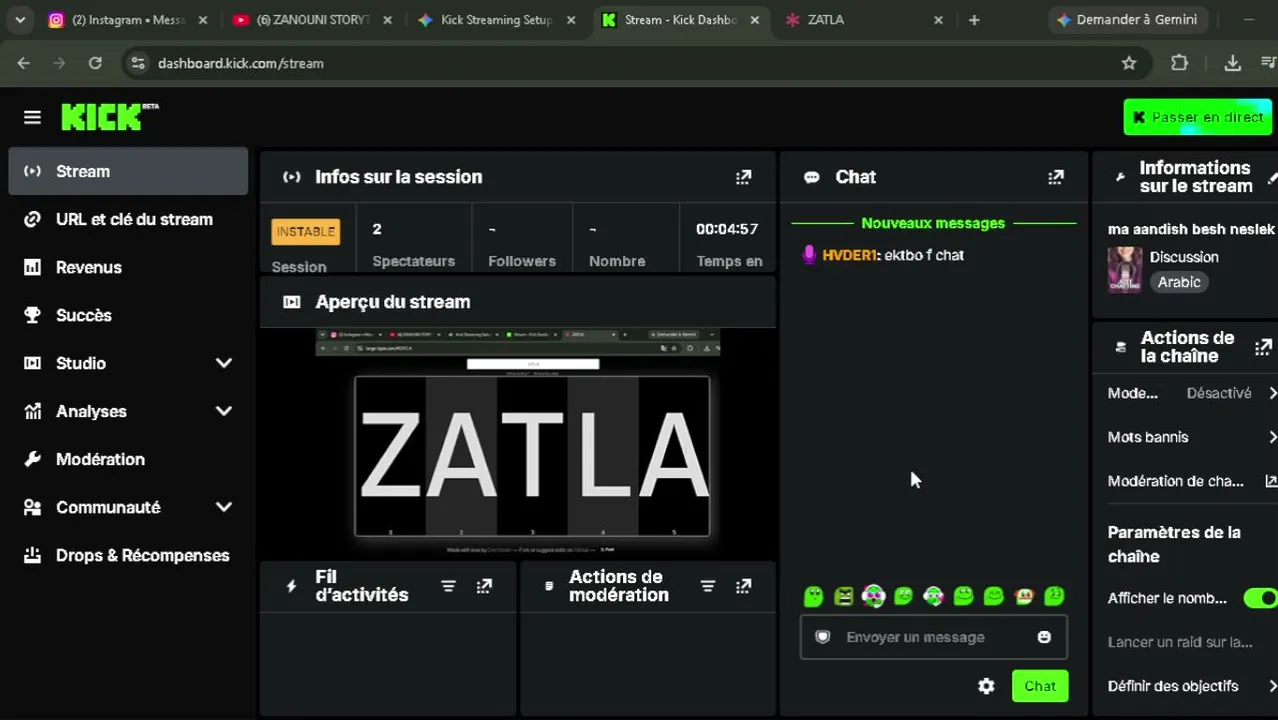Open the tab search dropdown arrow
The height and width of the screenshot is (720, 1278).
(20, 19)
